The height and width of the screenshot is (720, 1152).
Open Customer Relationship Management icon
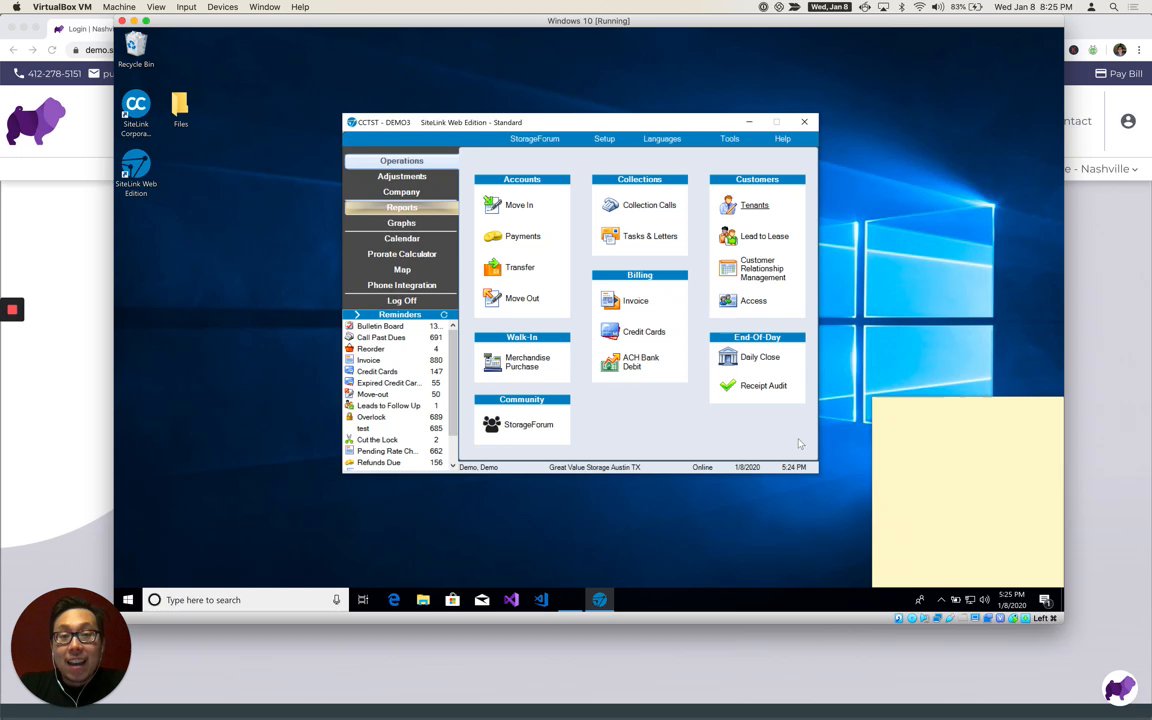tap(727, 268)
